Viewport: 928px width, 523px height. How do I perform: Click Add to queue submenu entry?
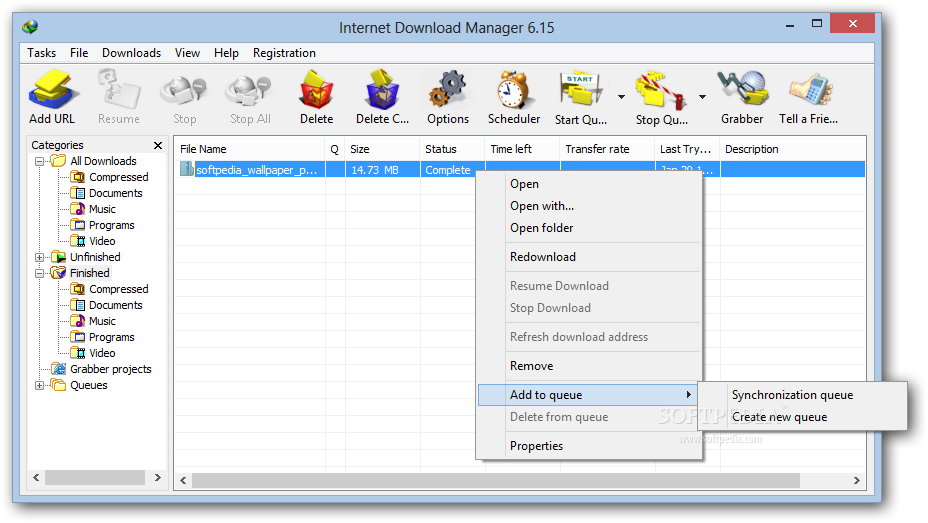tap(588, 395)
